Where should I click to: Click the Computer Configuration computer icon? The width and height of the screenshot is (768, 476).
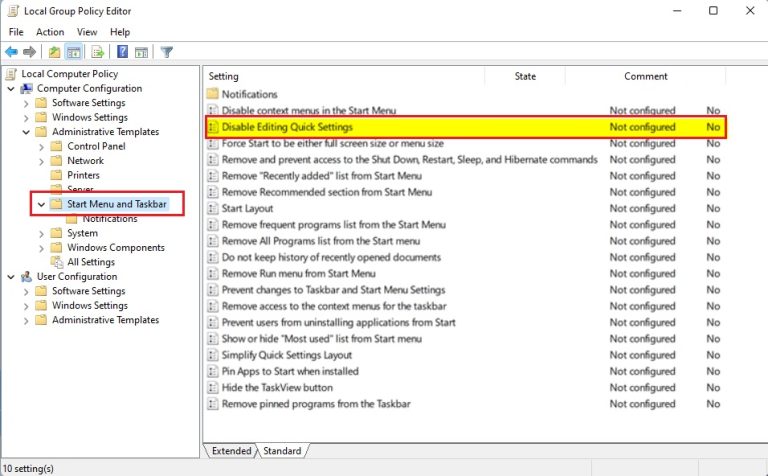tap(26, 89)
